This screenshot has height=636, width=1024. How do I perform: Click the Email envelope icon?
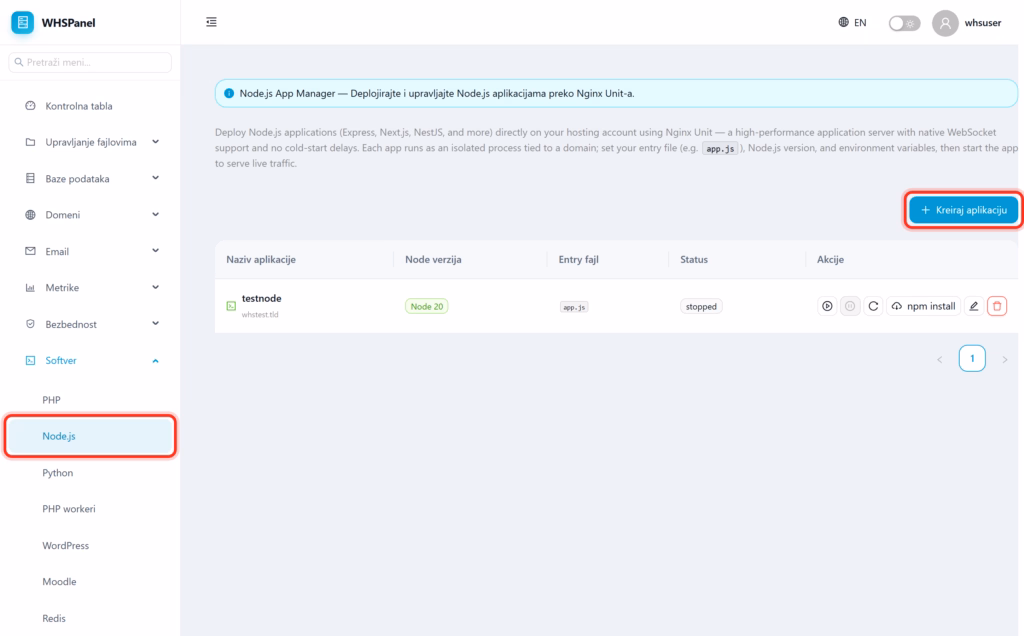[30, 251]
